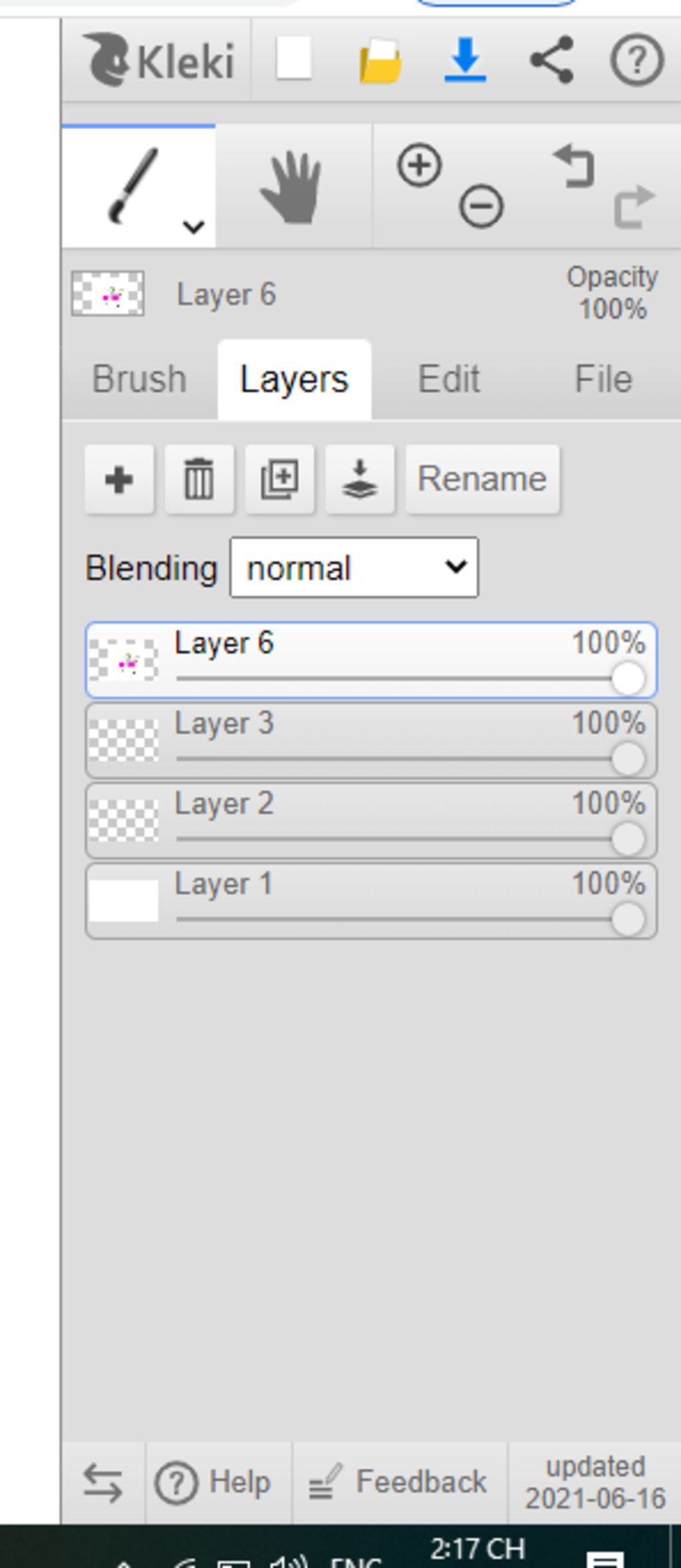This screenshot has width=681, height=1568.
Task: Switch to the Brush tab
Action: pos(140,379)
